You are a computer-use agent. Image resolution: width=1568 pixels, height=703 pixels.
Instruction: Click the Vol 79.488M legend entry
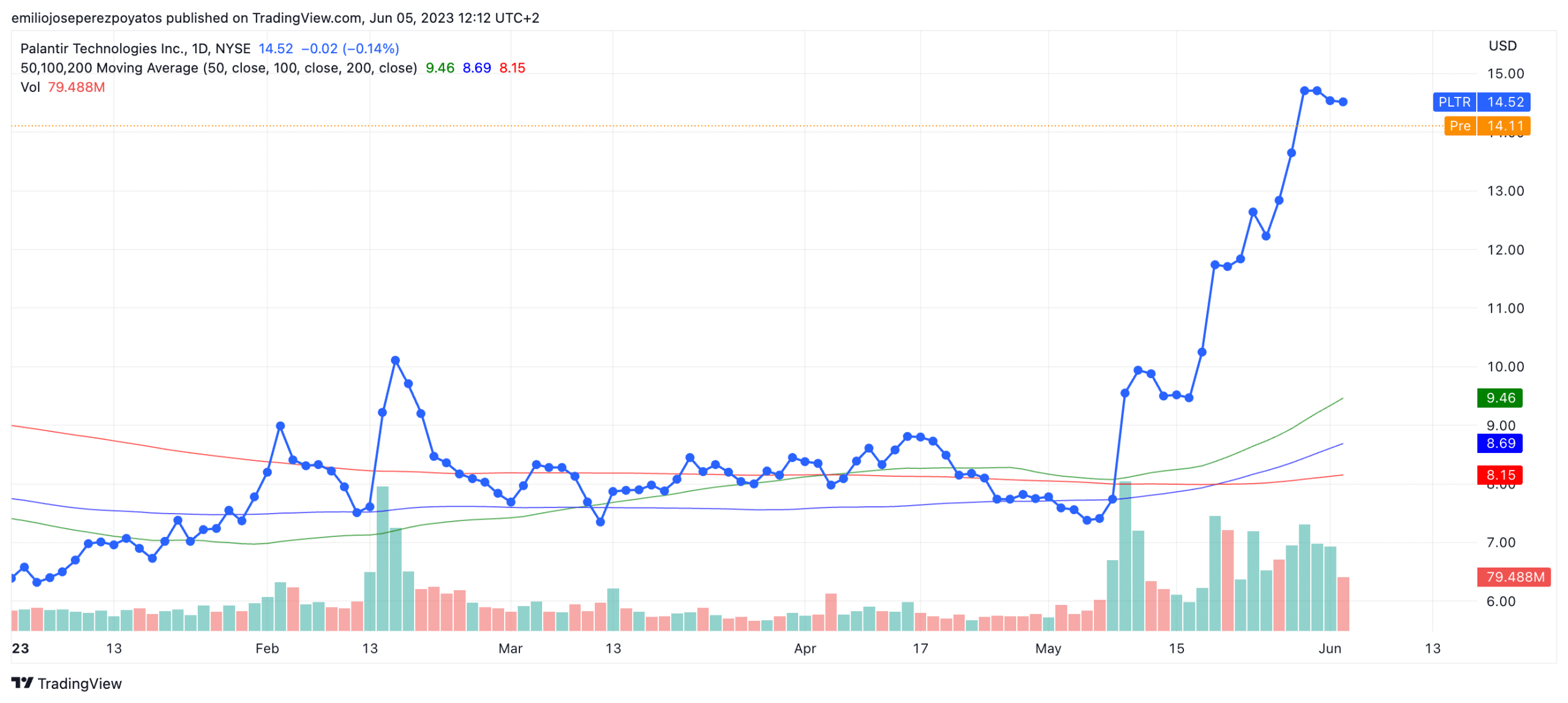pyautogui.click(x=62, y=87)
